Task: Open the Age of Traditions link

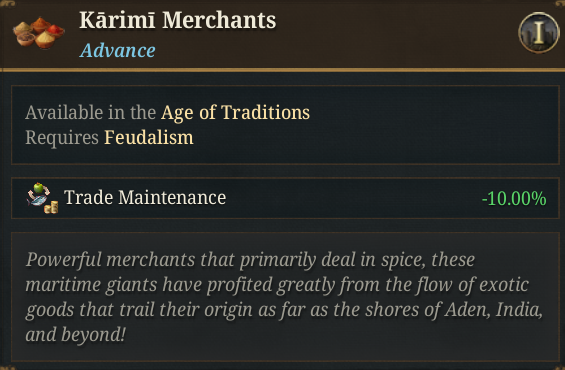Action: [x=235, y=112]
